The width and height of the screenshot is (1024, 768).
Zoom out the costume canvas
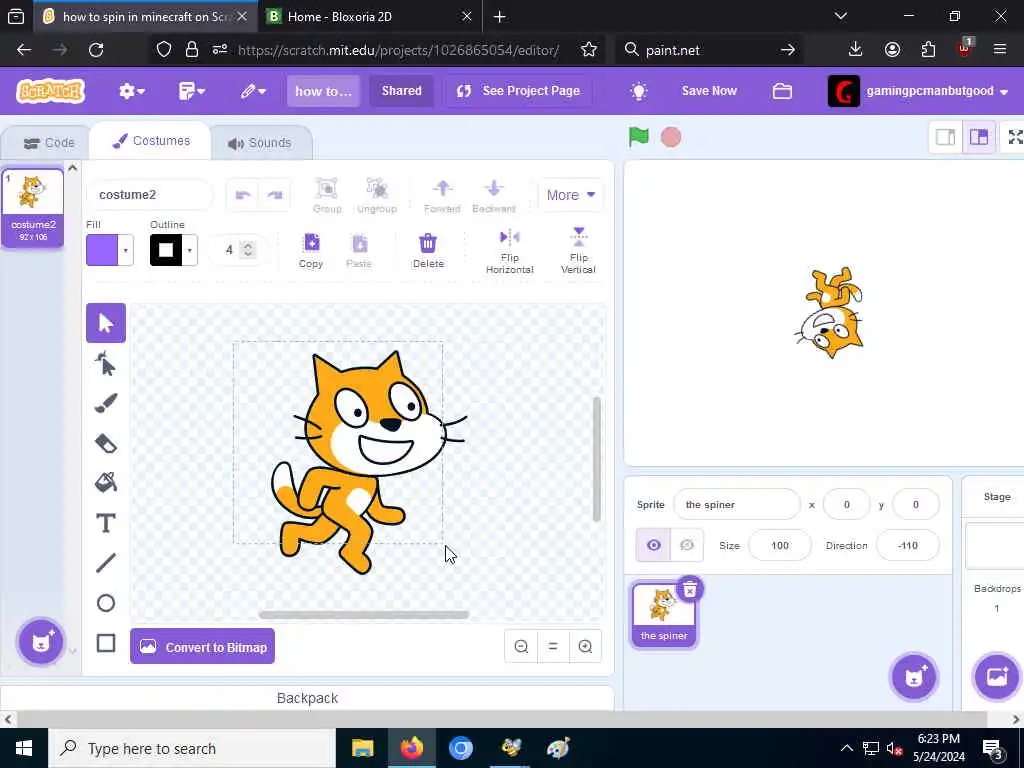(521, 647)
